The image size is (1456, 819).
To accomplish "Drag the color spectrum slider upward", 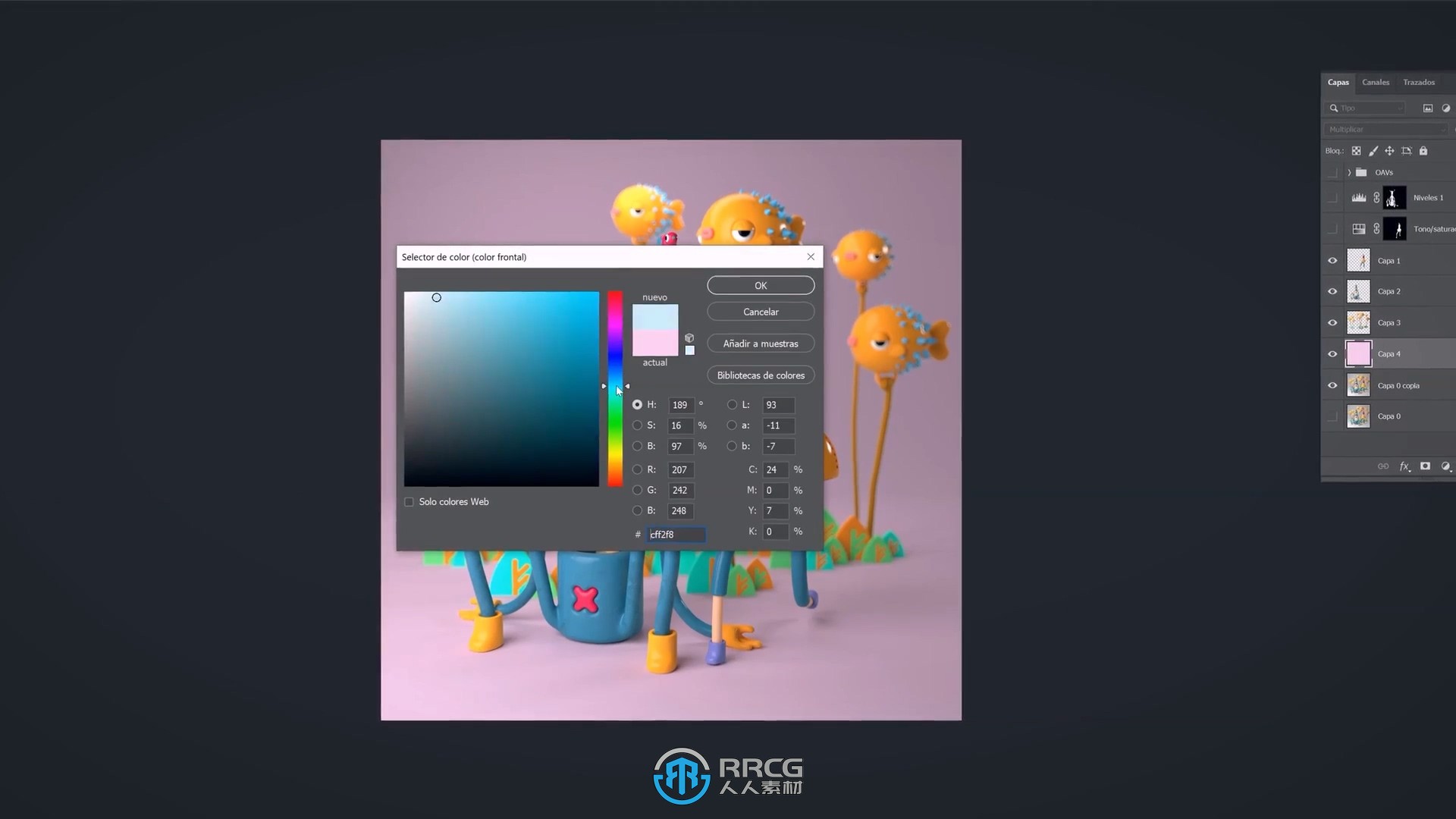I will coord(614,386).
